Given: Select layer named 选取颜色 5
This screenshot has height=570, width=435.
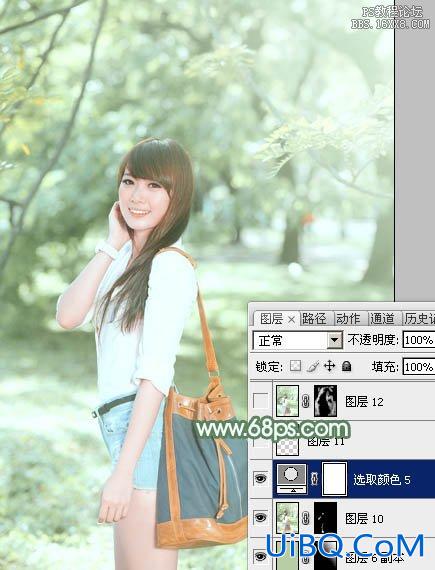Looking at the screenshot, I should pos(382,479).
